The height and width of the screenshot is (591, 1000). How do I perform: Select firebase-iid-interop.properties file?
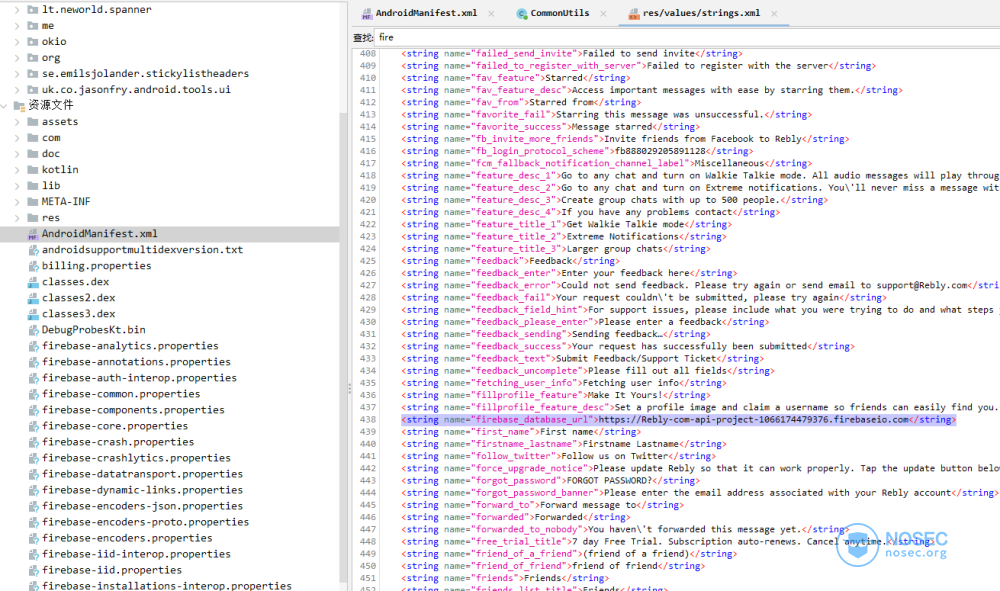pos(136,554)
